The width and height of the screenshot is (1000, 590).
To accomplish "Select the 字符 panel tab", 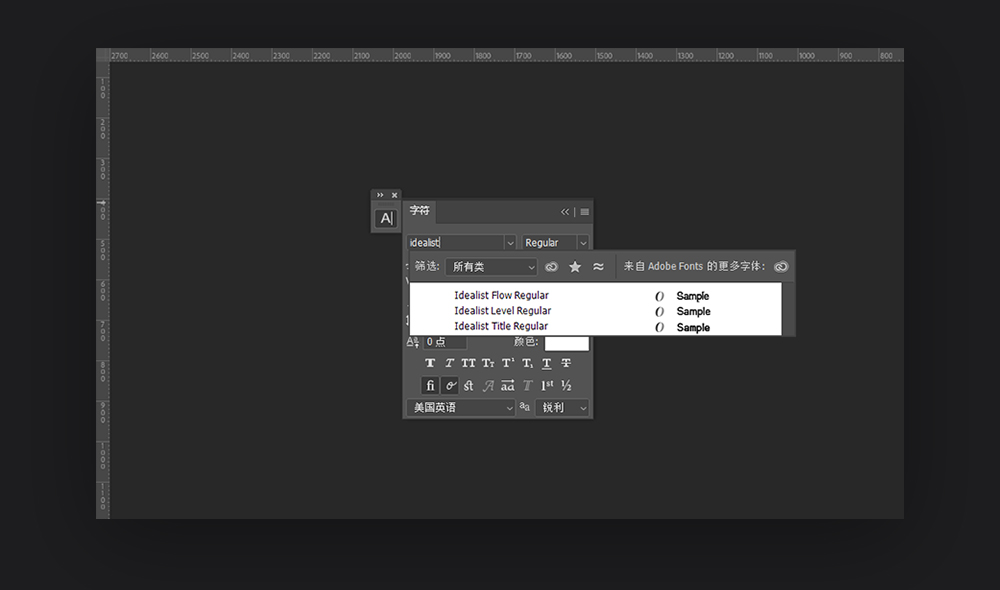I will coord(420,210).
